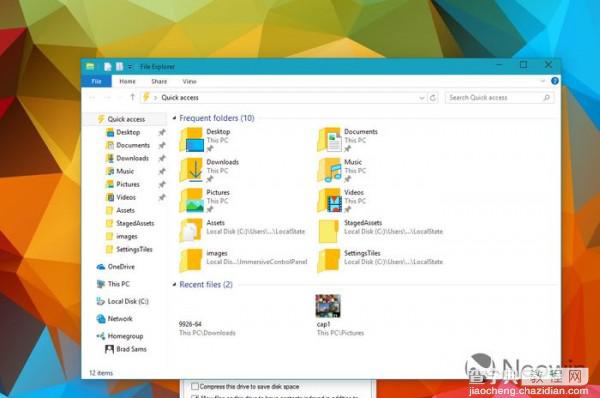
Task: Click the title bar Properties quick access icon
Action: pos(108,67)
